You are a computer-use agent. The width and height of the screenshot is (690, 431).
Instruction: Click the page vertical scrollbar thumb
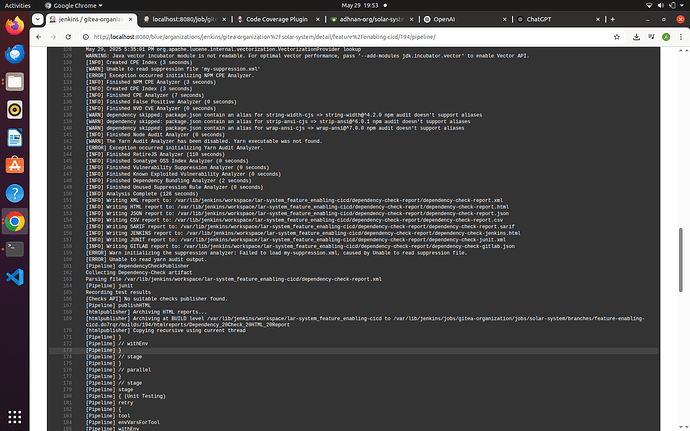tap(680, 259)
